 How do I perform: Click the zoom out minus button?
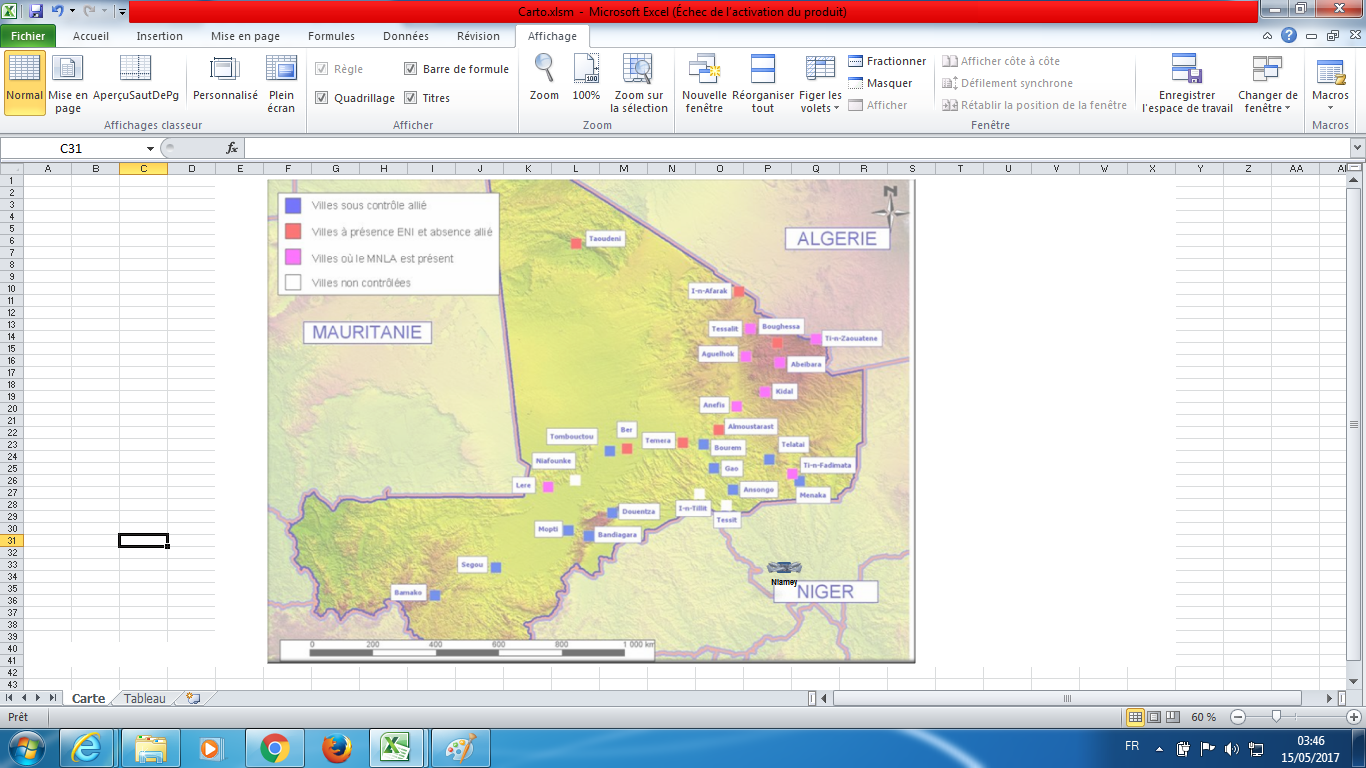pyautogui.click(x=1238, y=717)
